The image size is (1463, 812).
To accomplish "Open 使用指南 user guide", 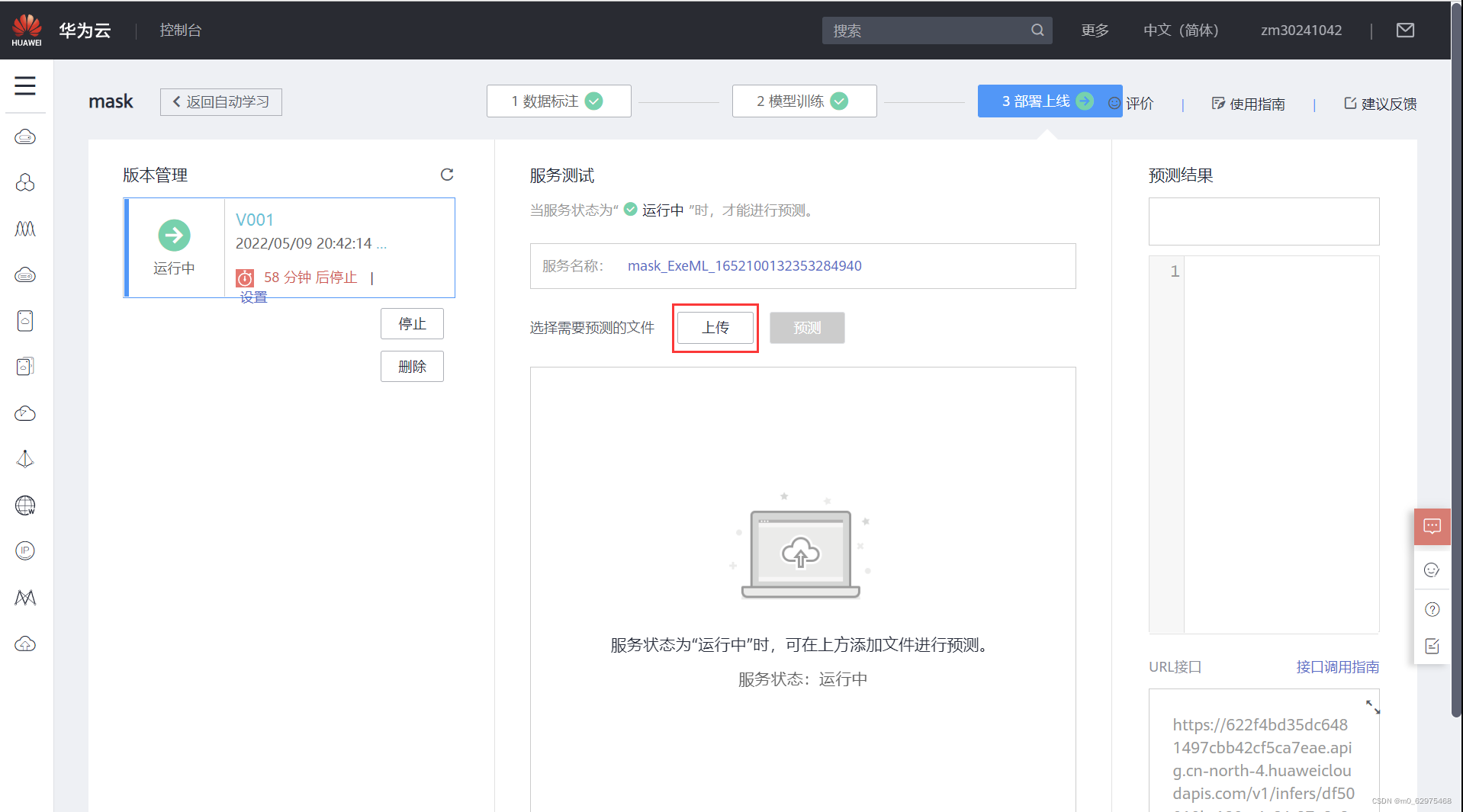I will tap(1248, 104).
